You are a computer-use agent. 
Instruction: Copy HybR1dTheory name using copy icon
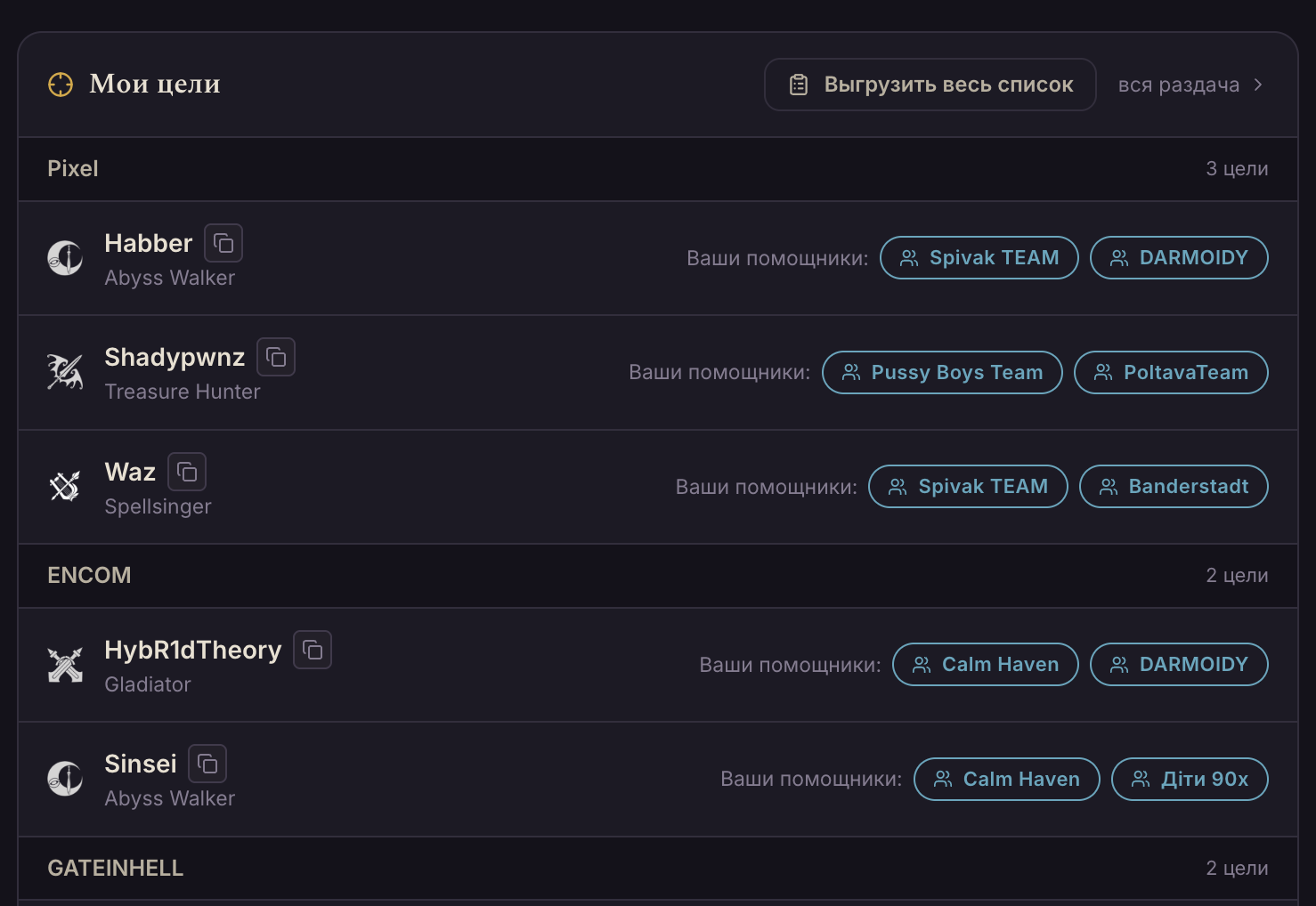pos(313,650)
